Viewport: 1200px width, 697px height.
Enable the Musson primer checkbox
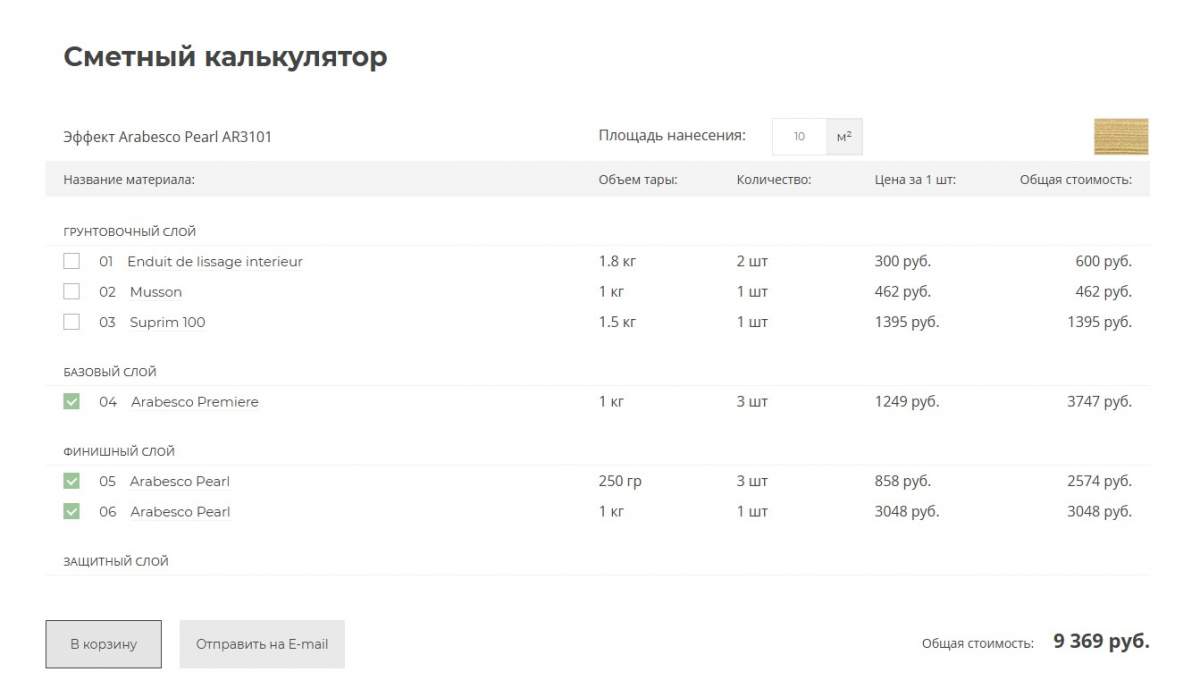tap(71, 292)
